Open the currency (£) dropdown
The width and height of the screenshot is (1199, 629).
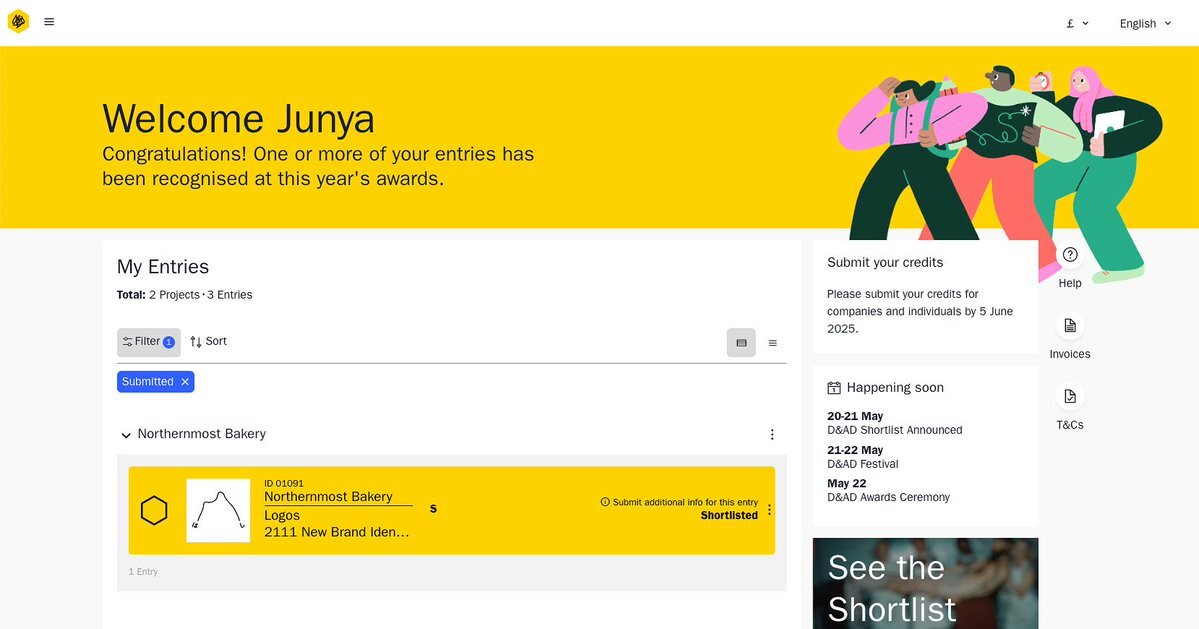(1077, 24)
